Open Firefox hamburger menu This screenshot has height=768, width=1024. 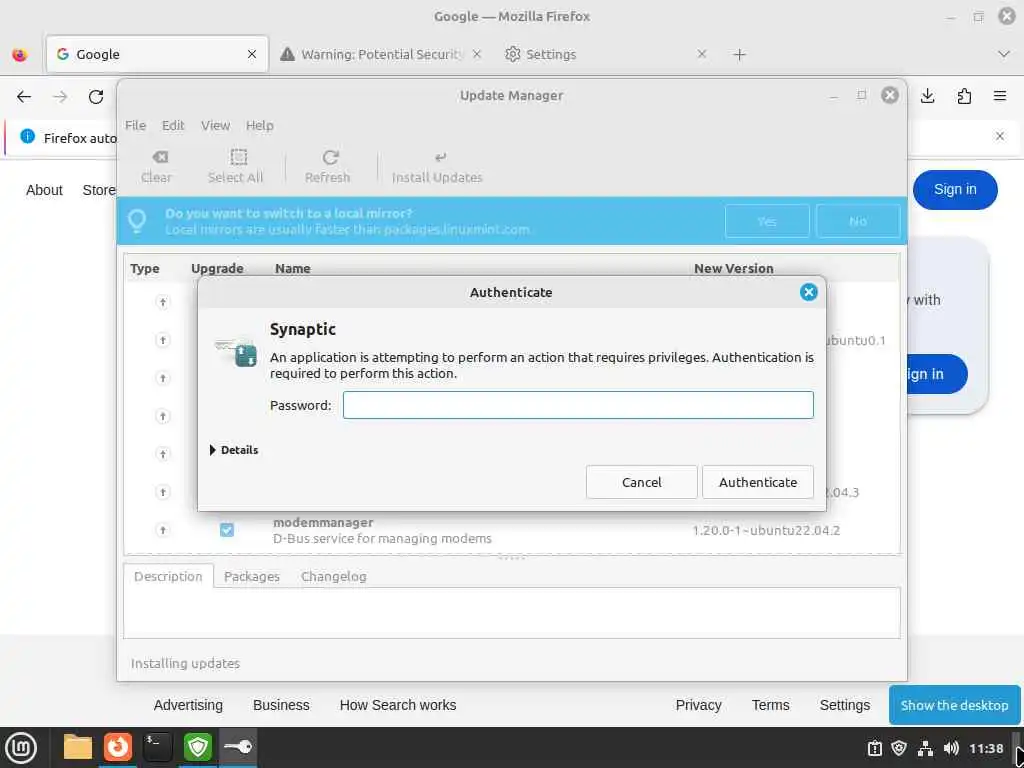coord(1000,97)
